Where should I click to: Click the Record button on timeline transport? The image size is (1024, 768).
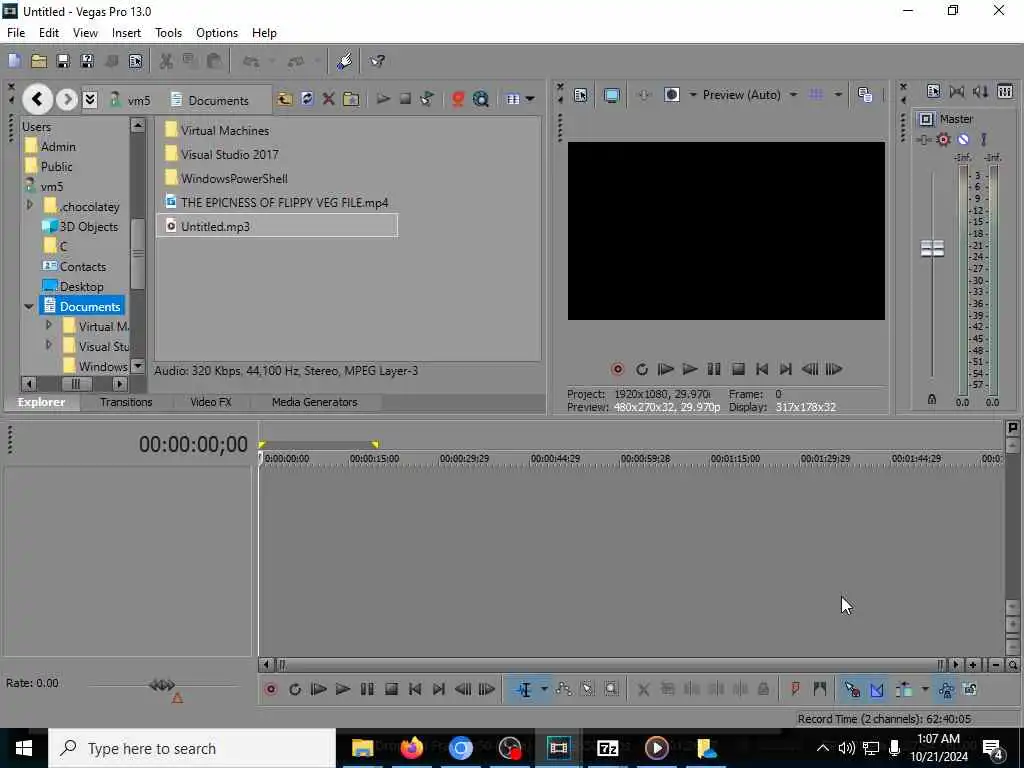271,689
